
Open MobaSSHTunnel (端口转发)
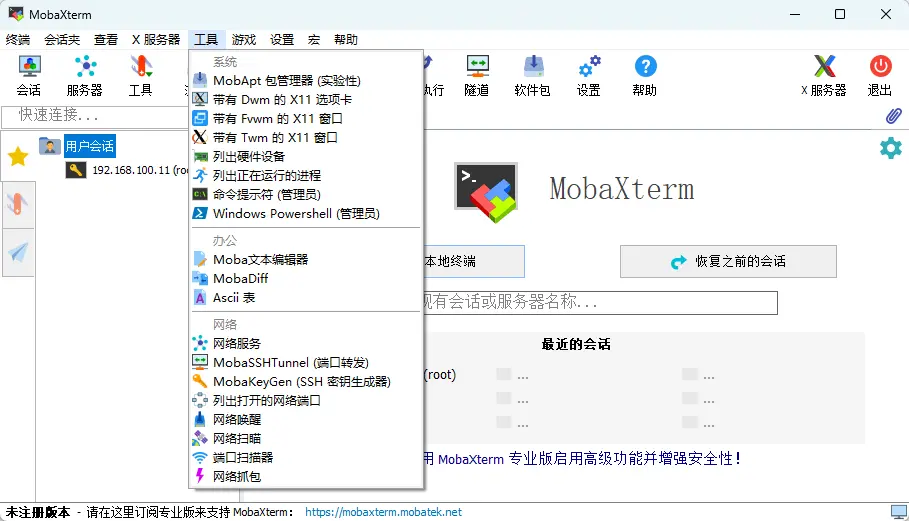(x=306, y=363)
